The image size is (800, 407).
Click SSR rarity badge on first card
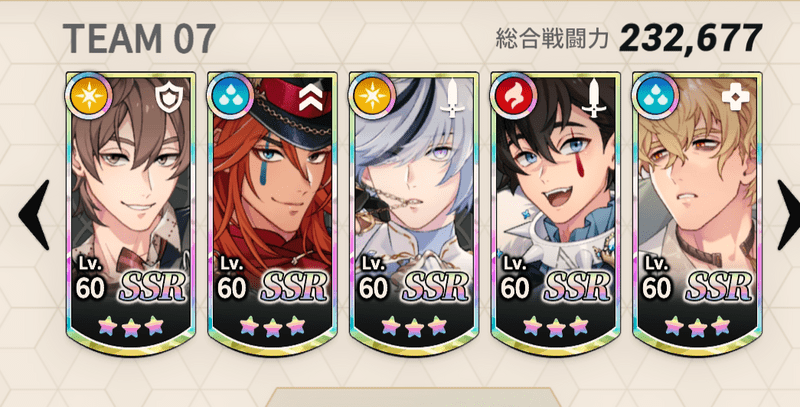(152, 287)
